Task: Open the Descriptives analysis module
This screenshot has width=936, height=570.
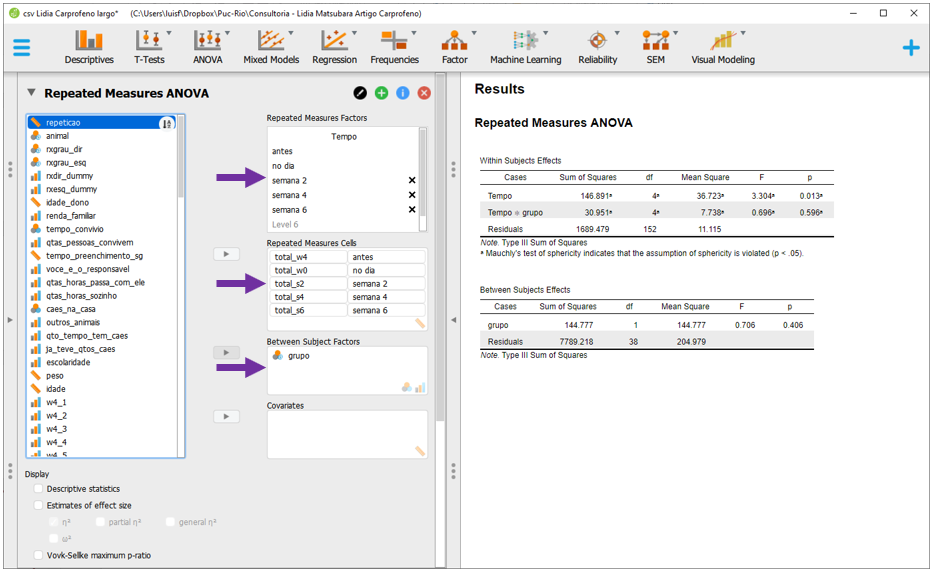Action: tap(89, 46)
